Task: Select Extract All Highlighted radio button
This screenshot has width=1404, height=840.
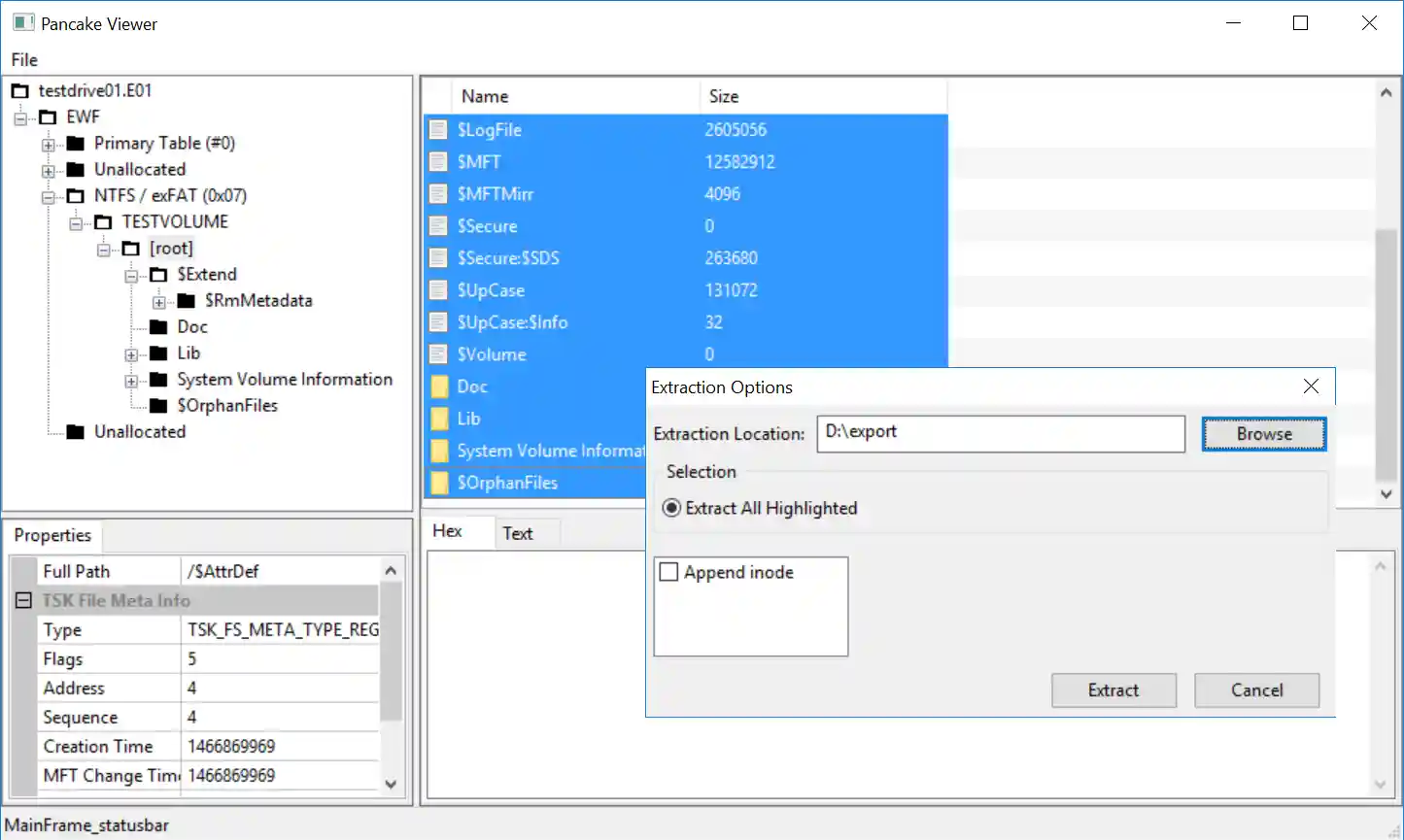Action: [x=671, y=508]
